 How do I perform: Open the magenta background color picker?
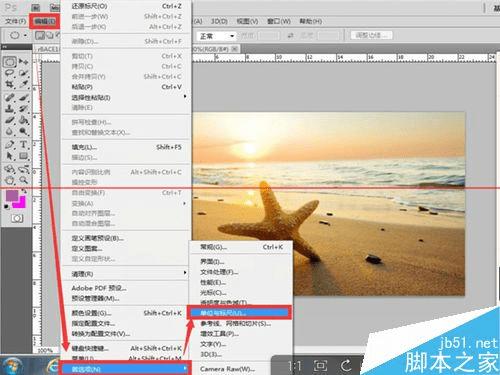click(21, 203)
